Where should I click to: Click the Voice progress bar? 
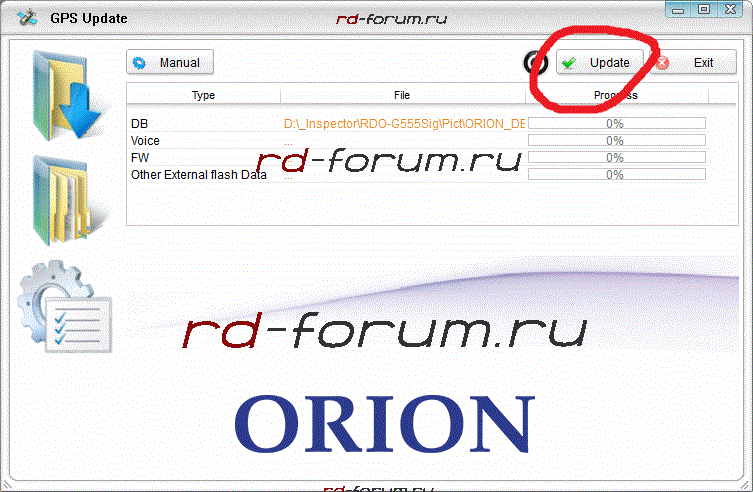click(616, 141)
